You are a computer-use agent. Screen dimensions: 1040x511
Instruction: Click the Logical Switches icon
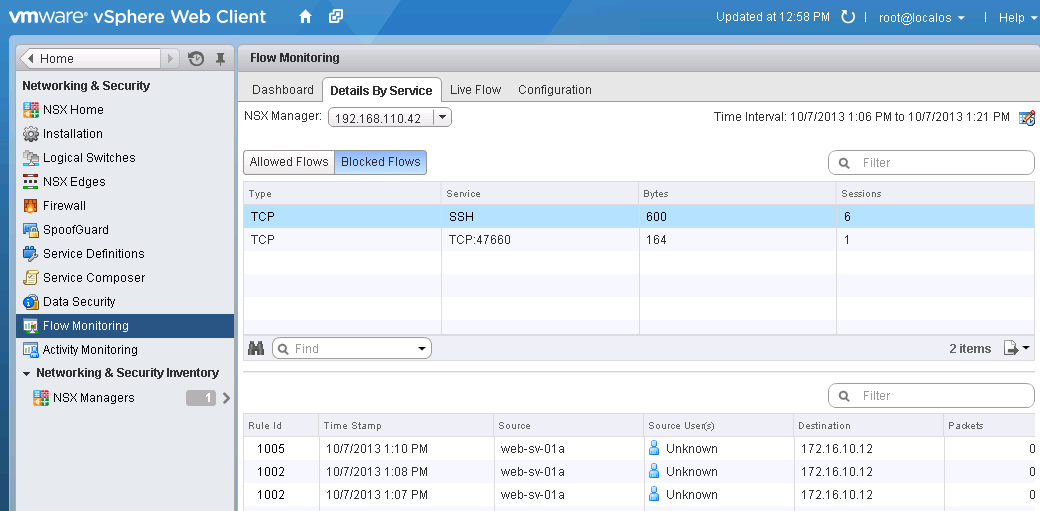(x=31, y=157)
